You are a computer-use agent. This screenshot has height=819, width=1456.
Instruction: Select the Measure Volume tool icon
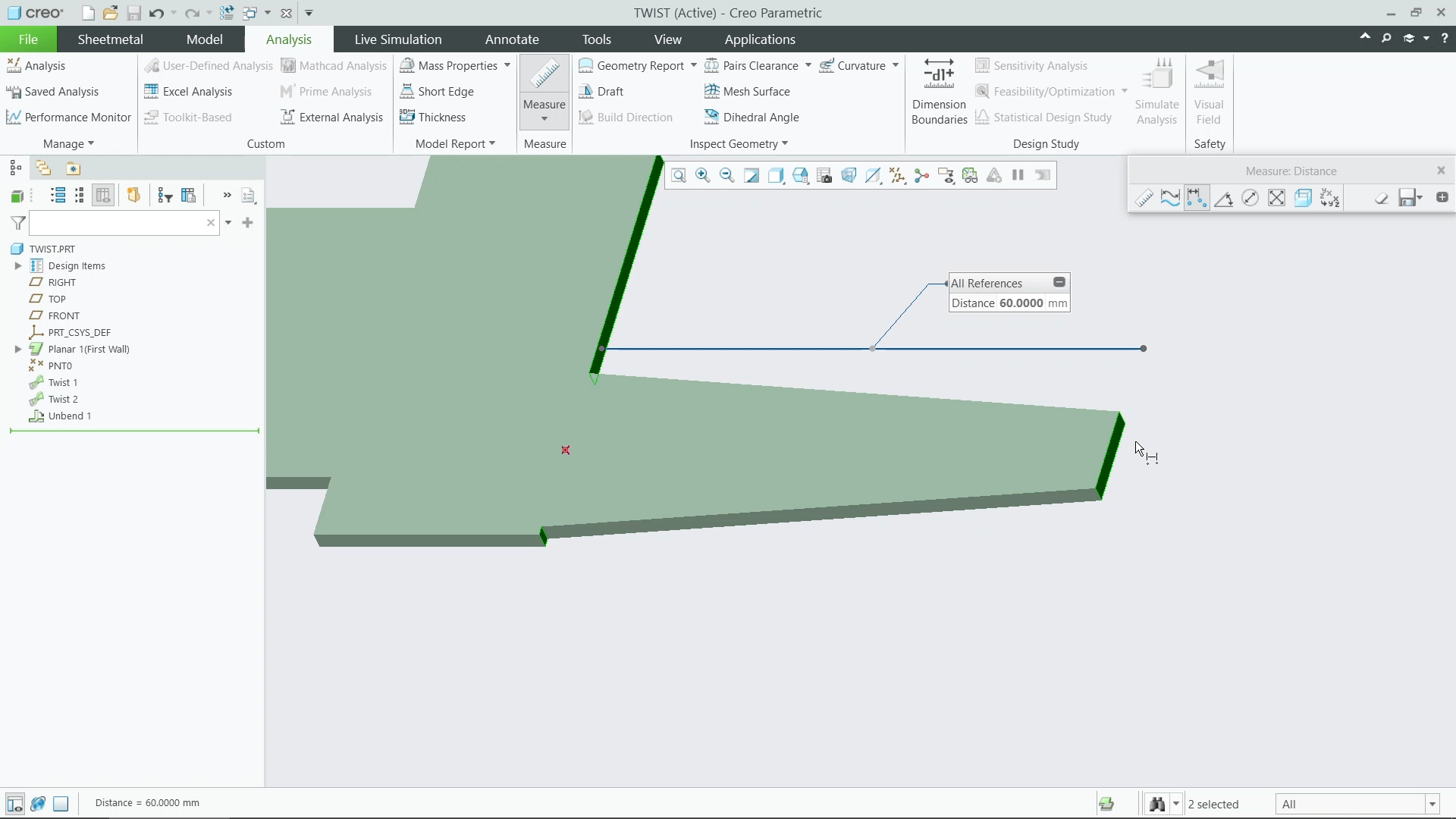[1303, 199]
